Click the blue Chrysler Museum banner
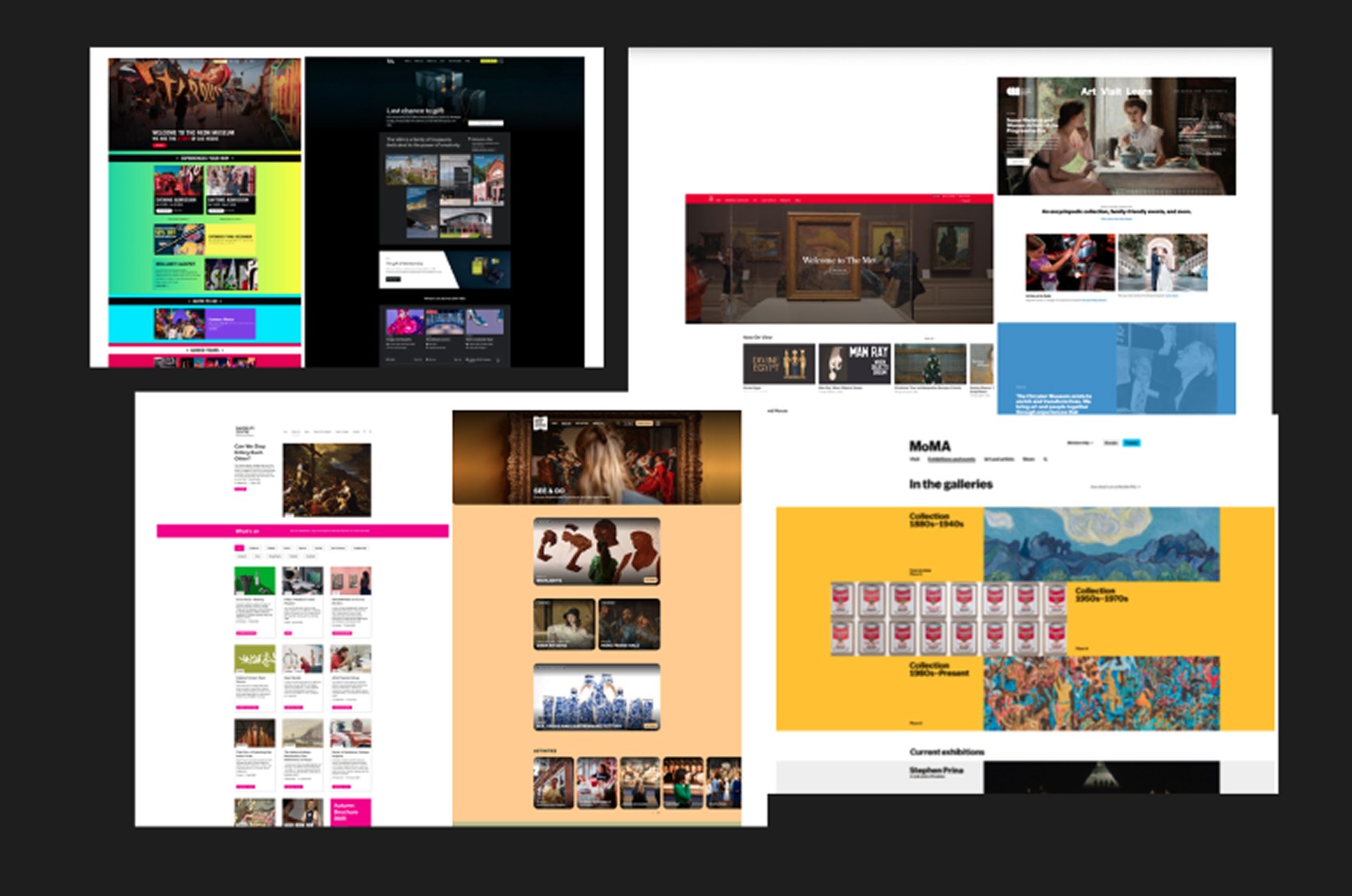The height and width of the screenshot is (896, 1352). point(1116,368)
